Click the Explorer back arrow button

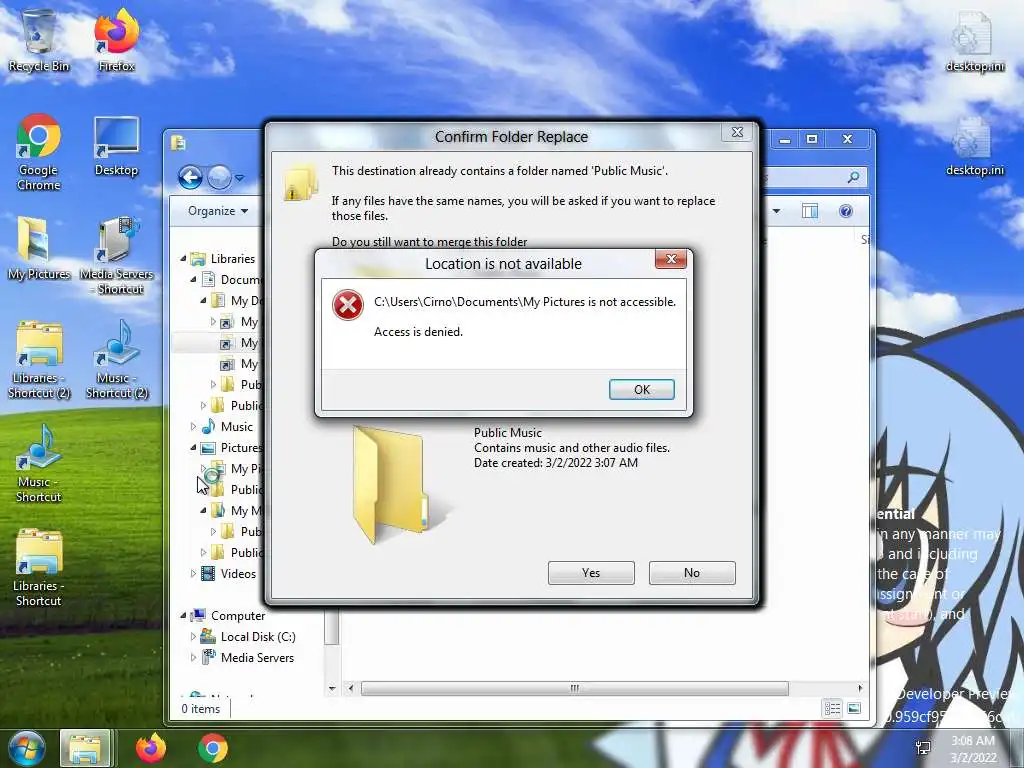(191, 177)
